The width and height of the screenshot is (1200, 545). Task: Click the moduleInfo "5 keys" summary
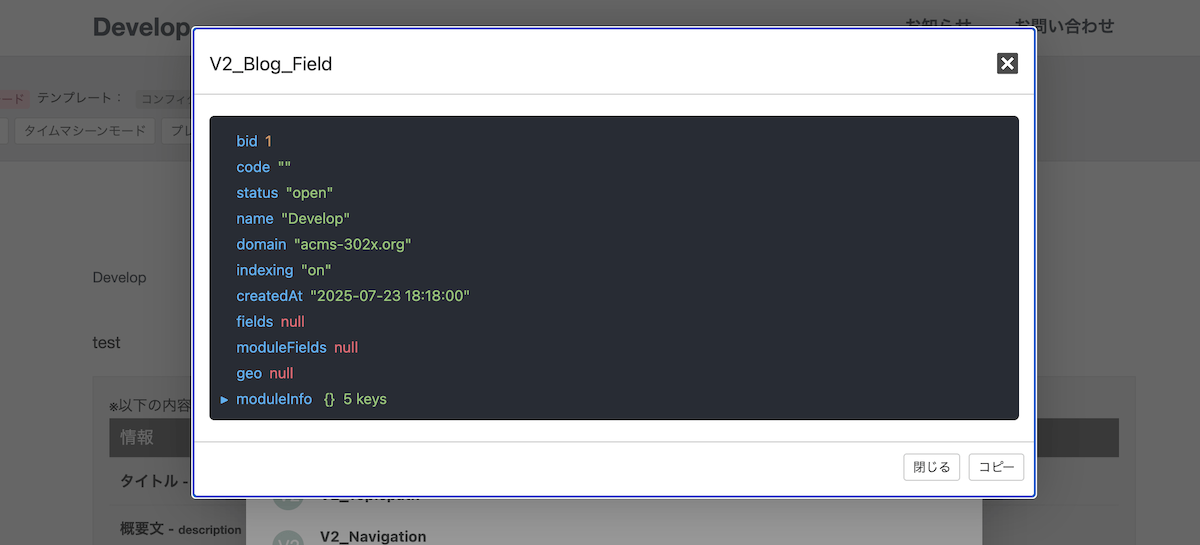[364, 399]
